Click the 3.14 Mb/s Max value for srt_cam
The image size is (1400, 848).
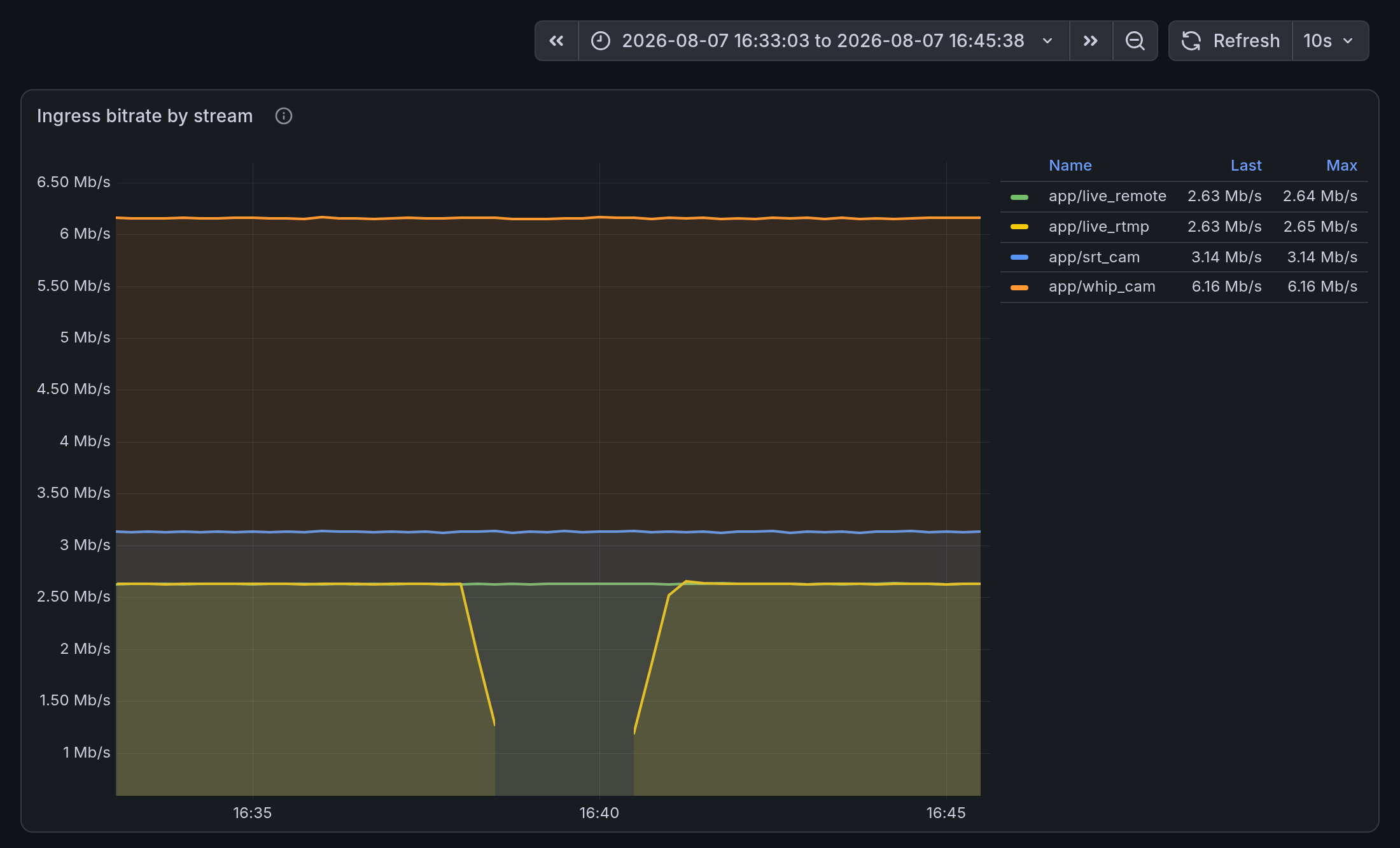[x=1322, y=257]
